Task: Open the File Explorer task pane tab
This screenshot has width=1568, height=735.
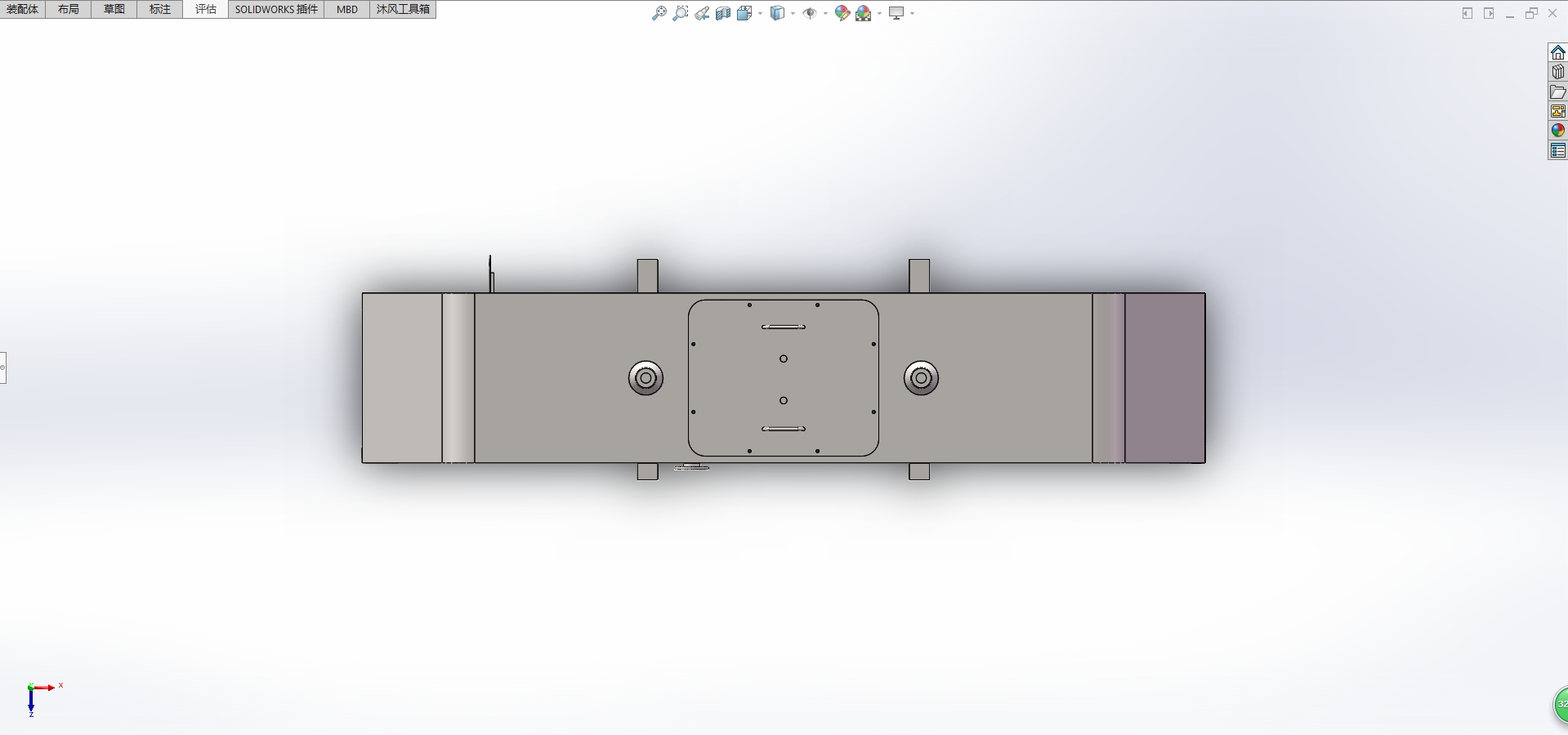Action: coord(1558,91)
